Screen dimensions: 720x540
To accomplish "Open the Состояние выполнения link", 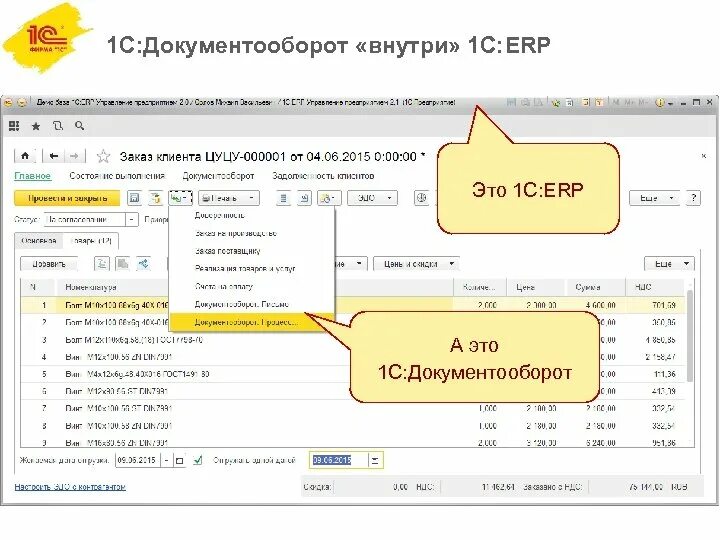I will coord(117,176).
